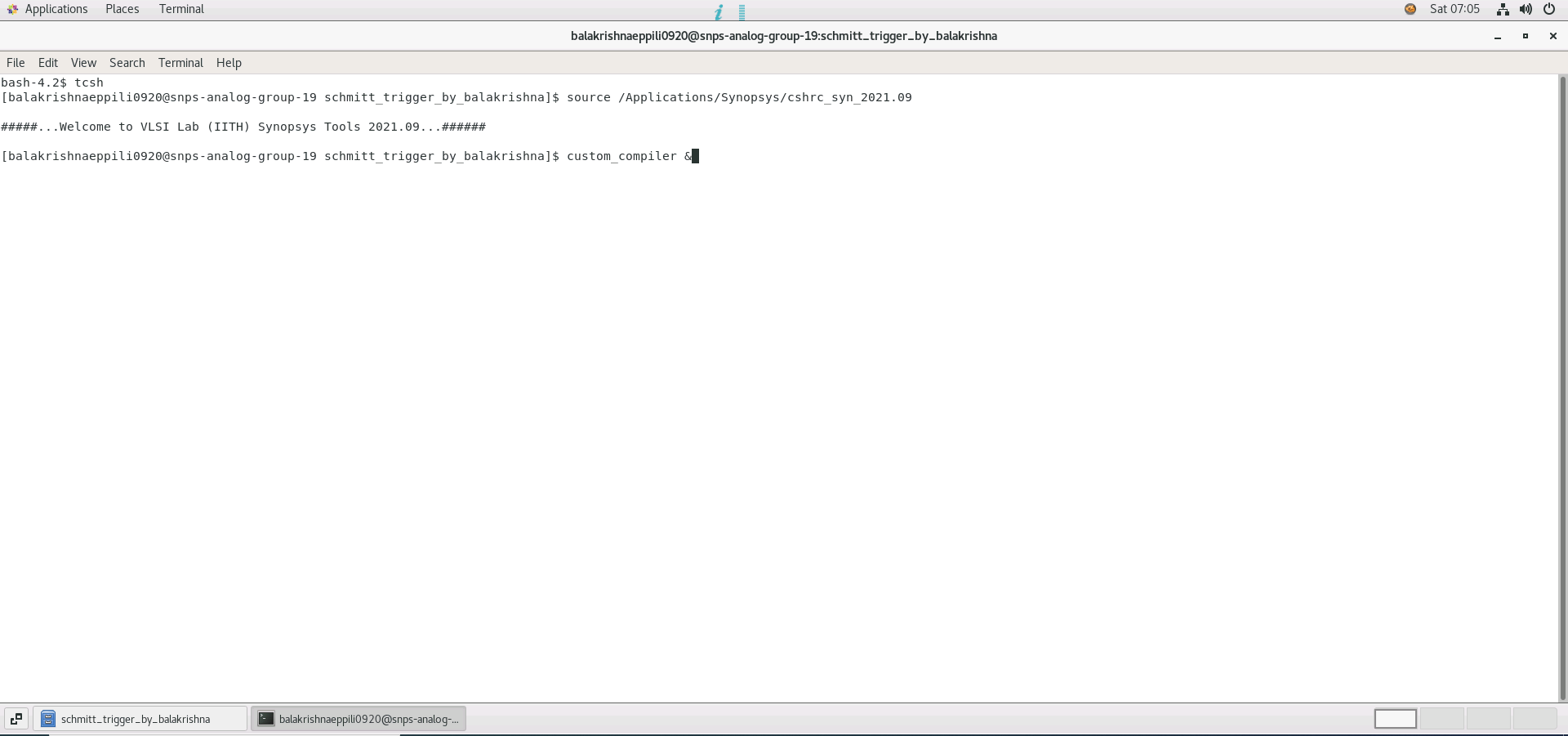
Task: Click the terminal icon on the balakrishnaeppili0920 taskbar entry
Action: (265, 720)
